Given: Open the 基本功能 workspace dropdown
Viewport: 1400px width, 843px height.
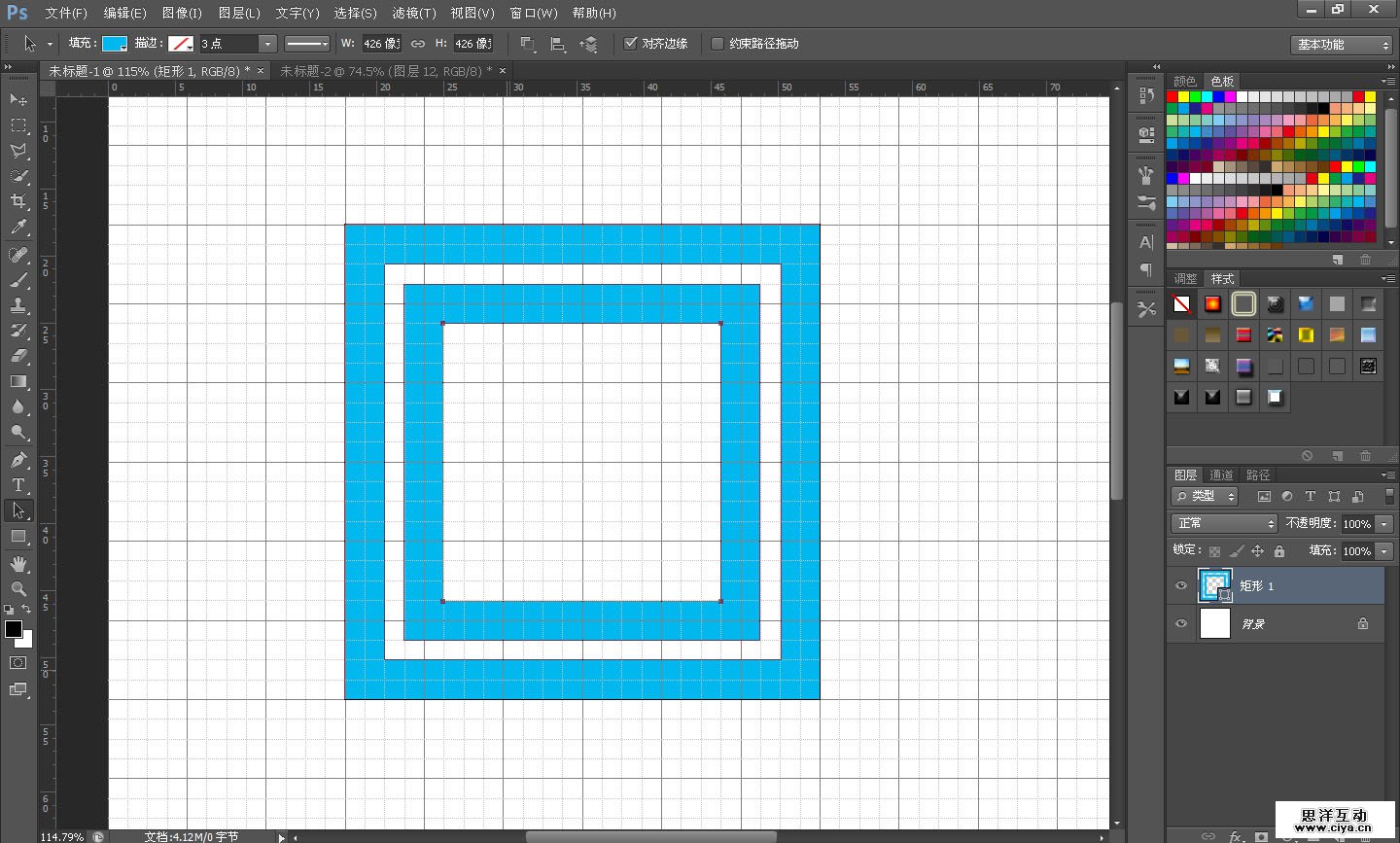Looking at the screenshot, I should click(1344, 45).
